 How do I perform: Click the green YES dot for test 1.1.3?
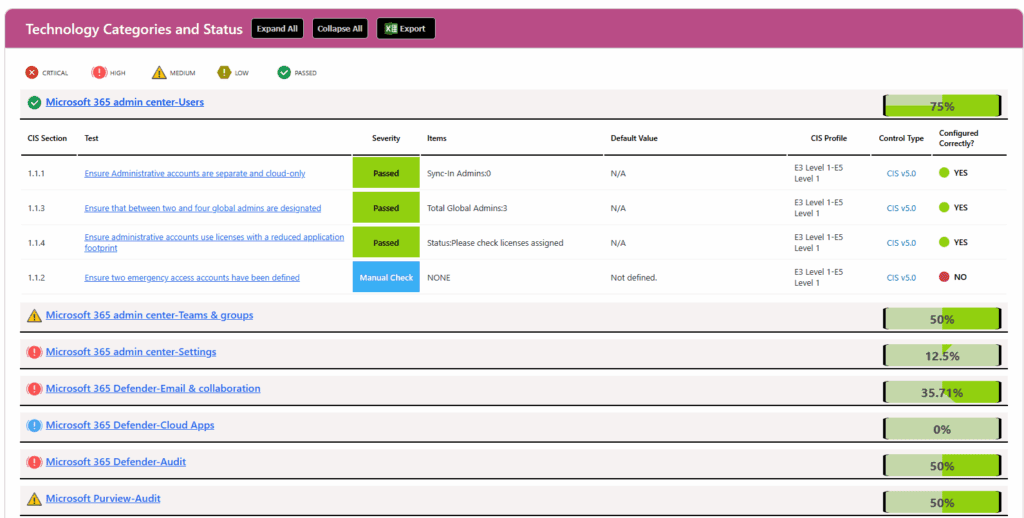[x=944, y=208]
